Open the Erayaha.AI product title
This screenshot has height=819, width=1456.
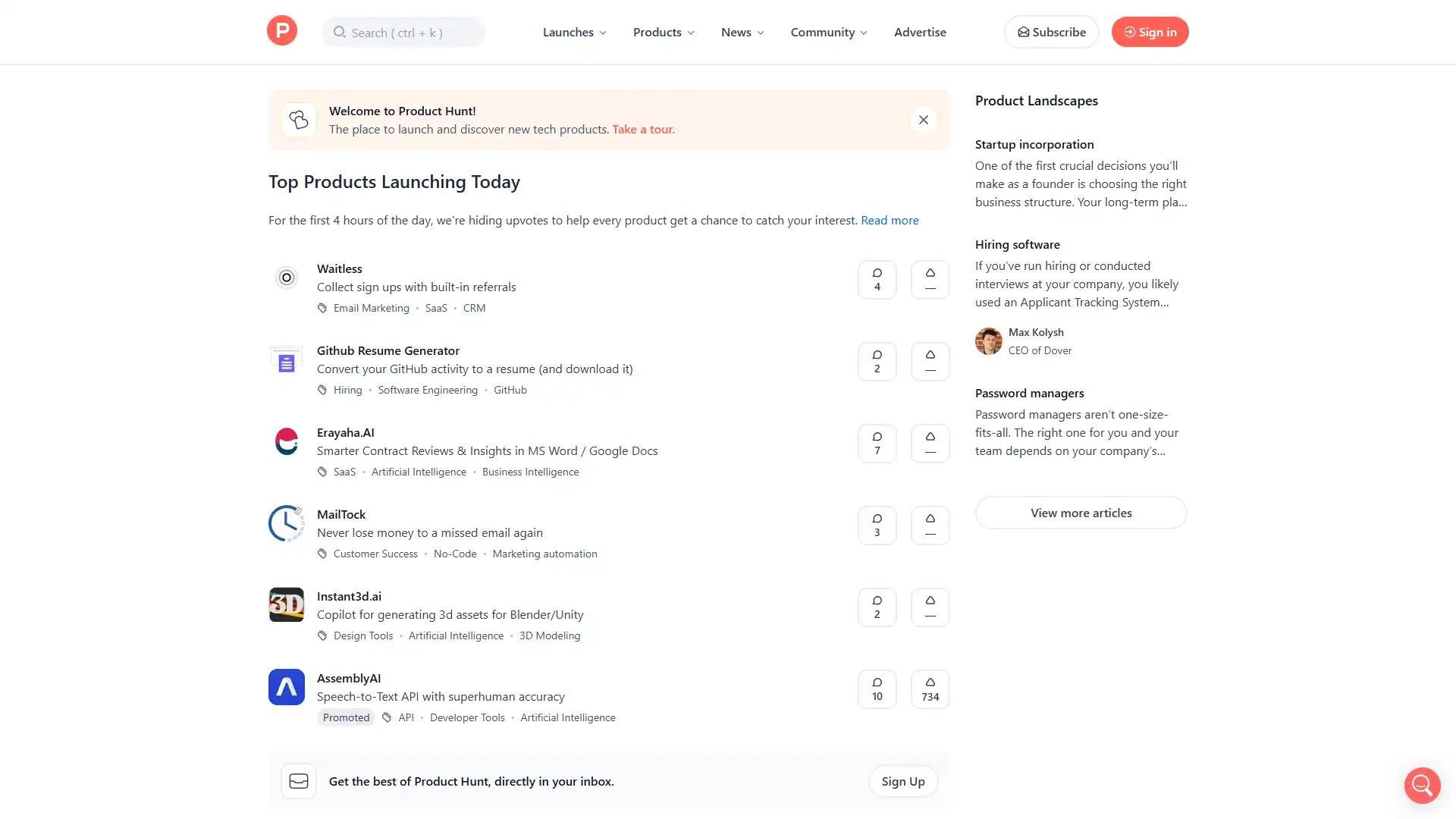click(345, 432)
